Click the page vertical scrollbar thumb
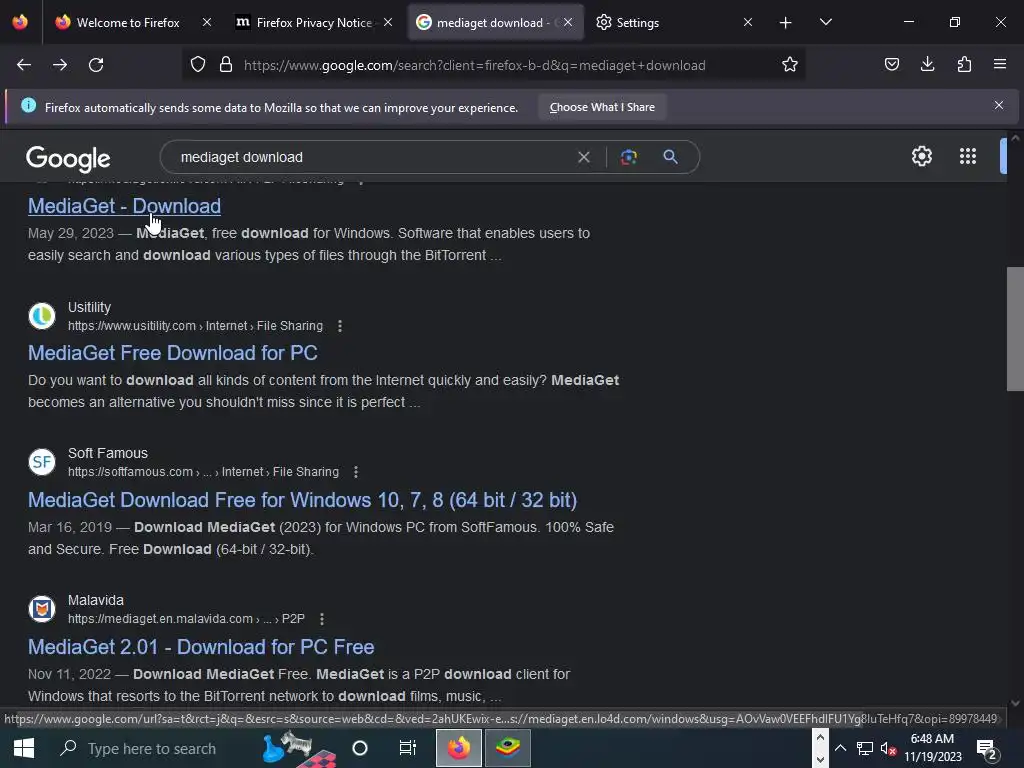 (x=1015, y=328)
